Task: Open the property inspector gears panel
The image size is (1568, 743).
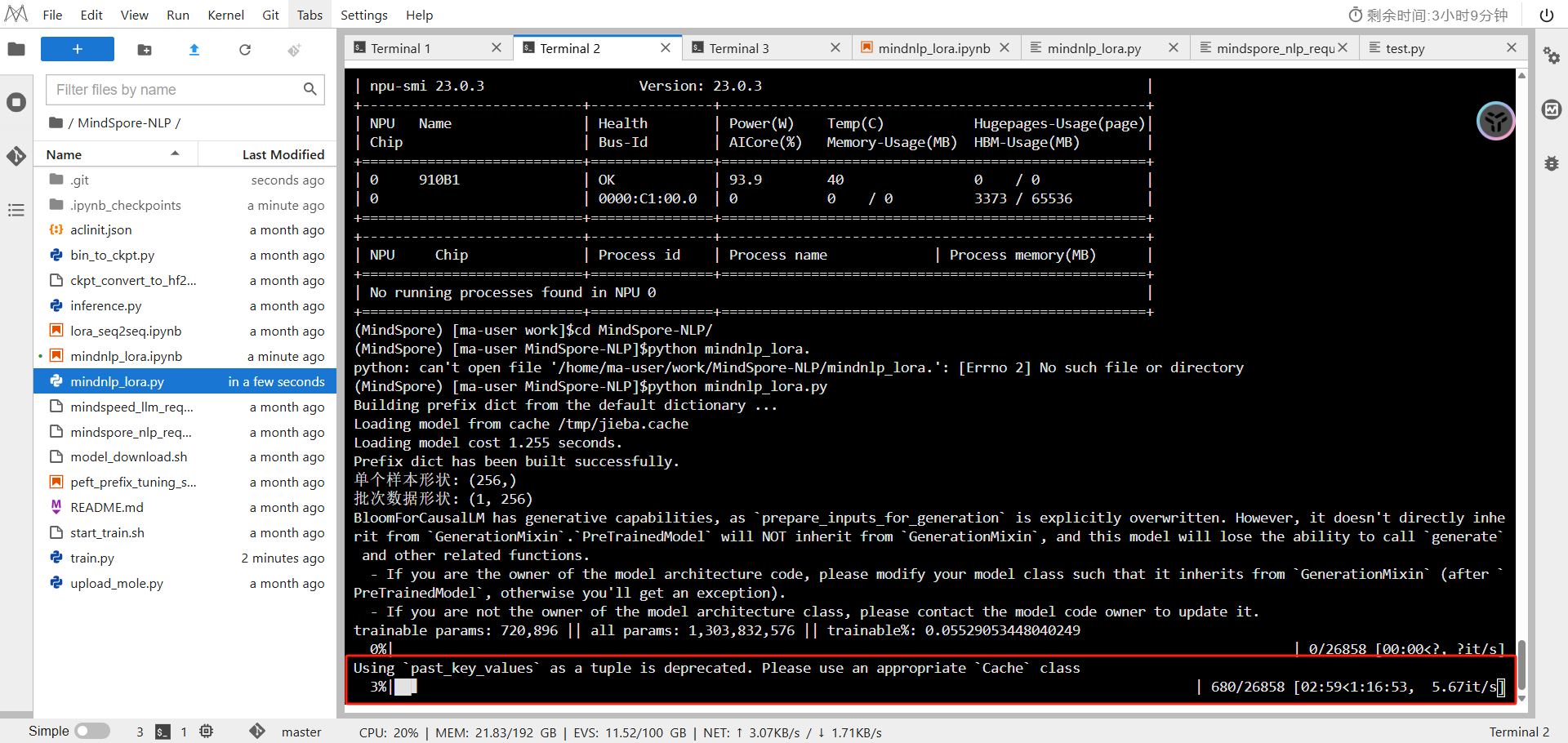Action: 1551,56
